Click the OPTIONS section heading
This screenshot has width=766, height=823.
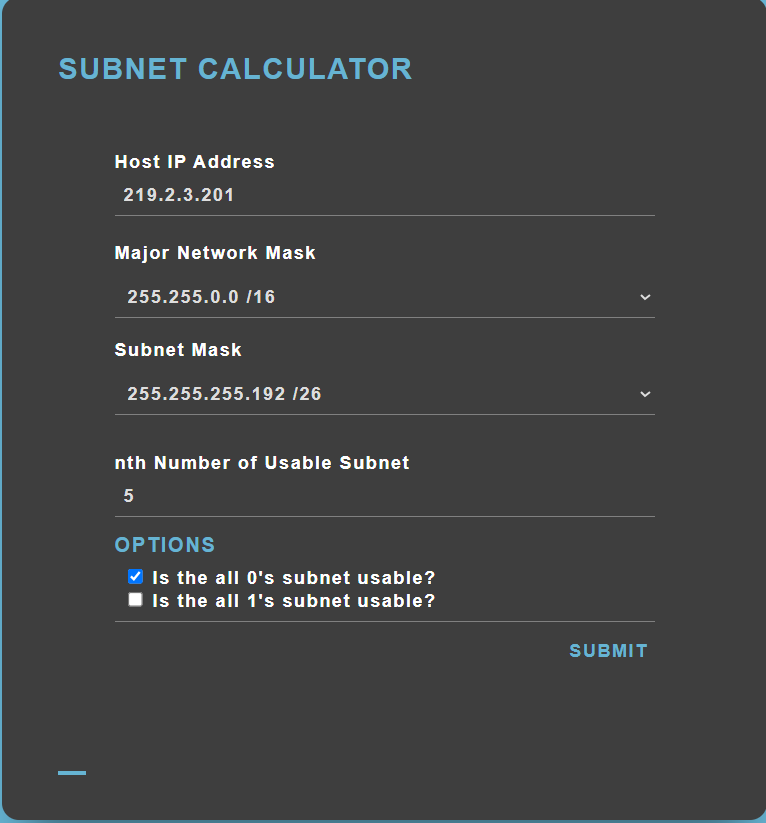click(164, 545)
